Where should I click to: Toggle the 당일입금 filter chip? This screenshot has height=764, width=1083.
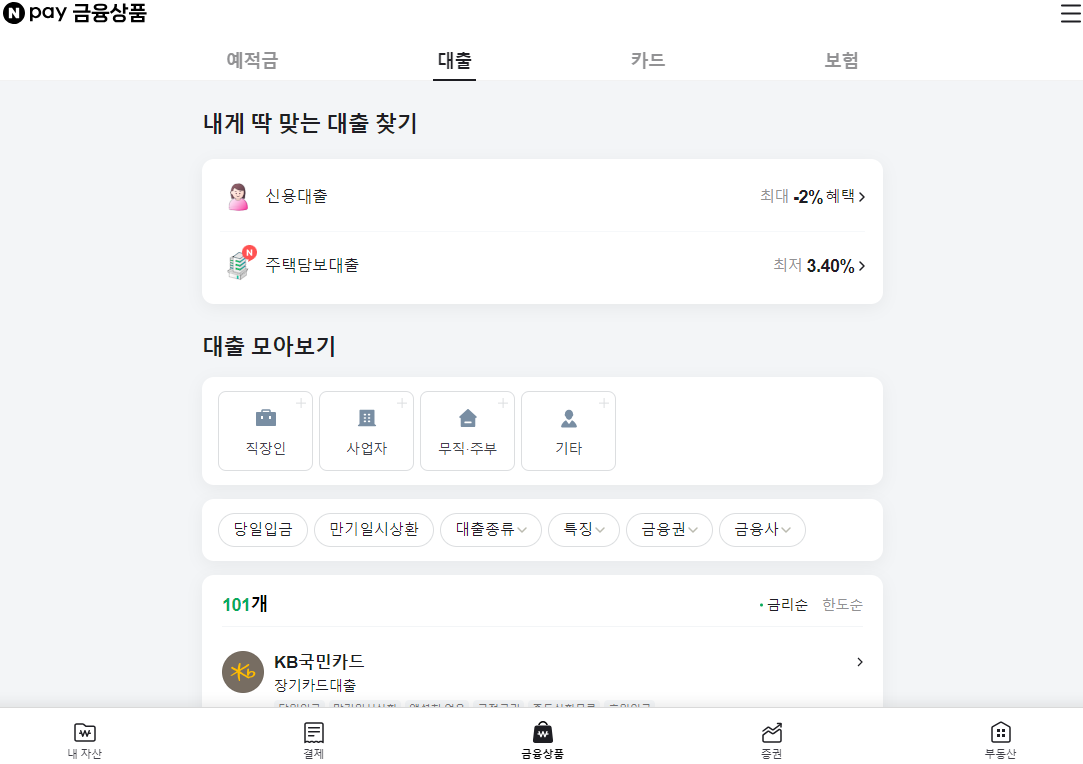coord(262,530)
